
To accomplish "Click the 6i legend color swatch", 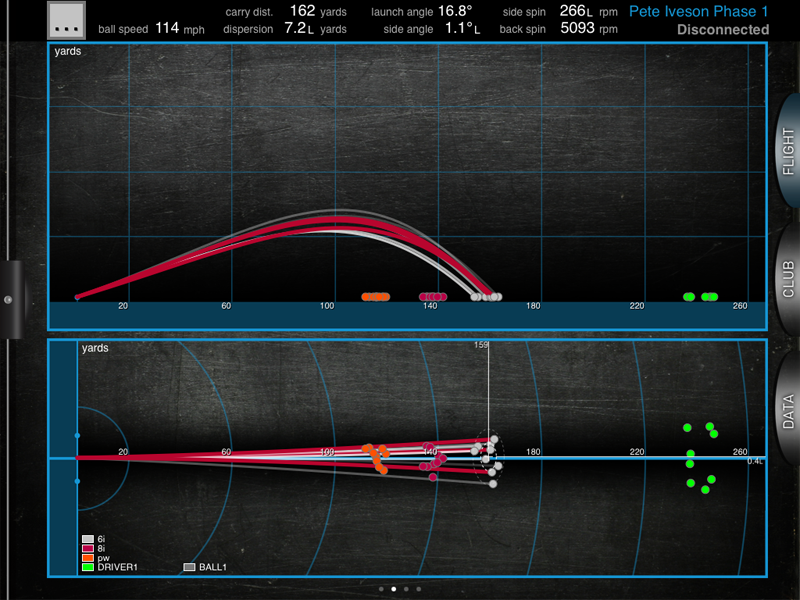I will click(87, 539).
